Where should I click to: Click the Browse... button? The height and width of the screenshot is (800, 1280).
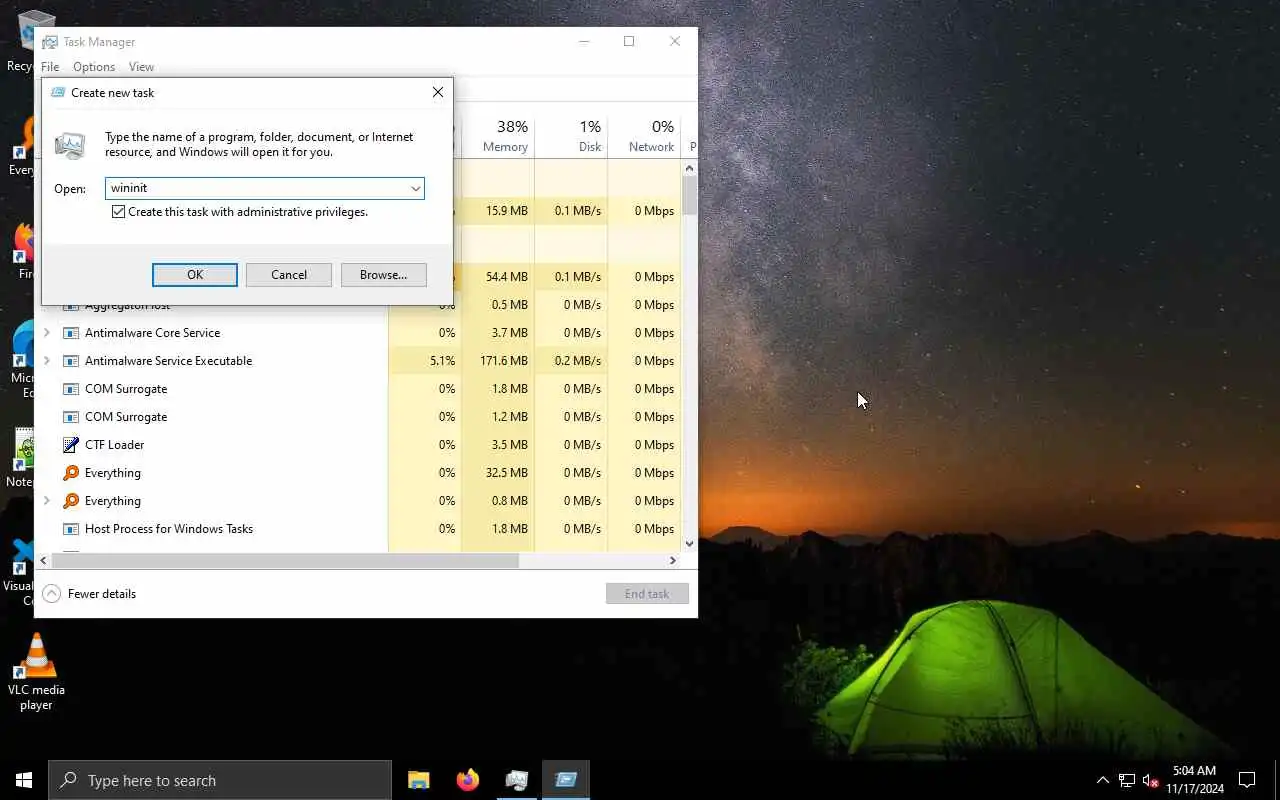(384, 275)
